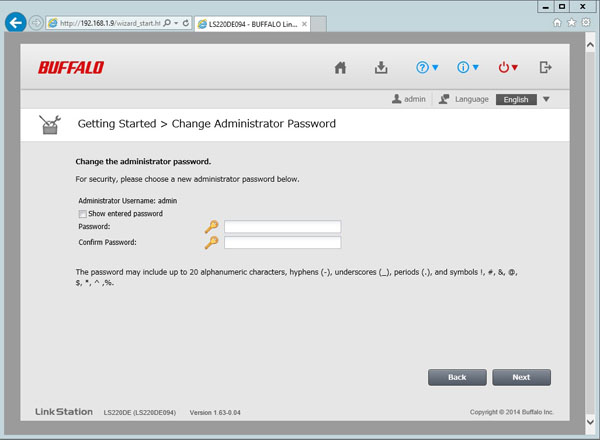The image size is (600, 440).
Task: Open the blue question-mark help menu
Action: tap(427, 68)
